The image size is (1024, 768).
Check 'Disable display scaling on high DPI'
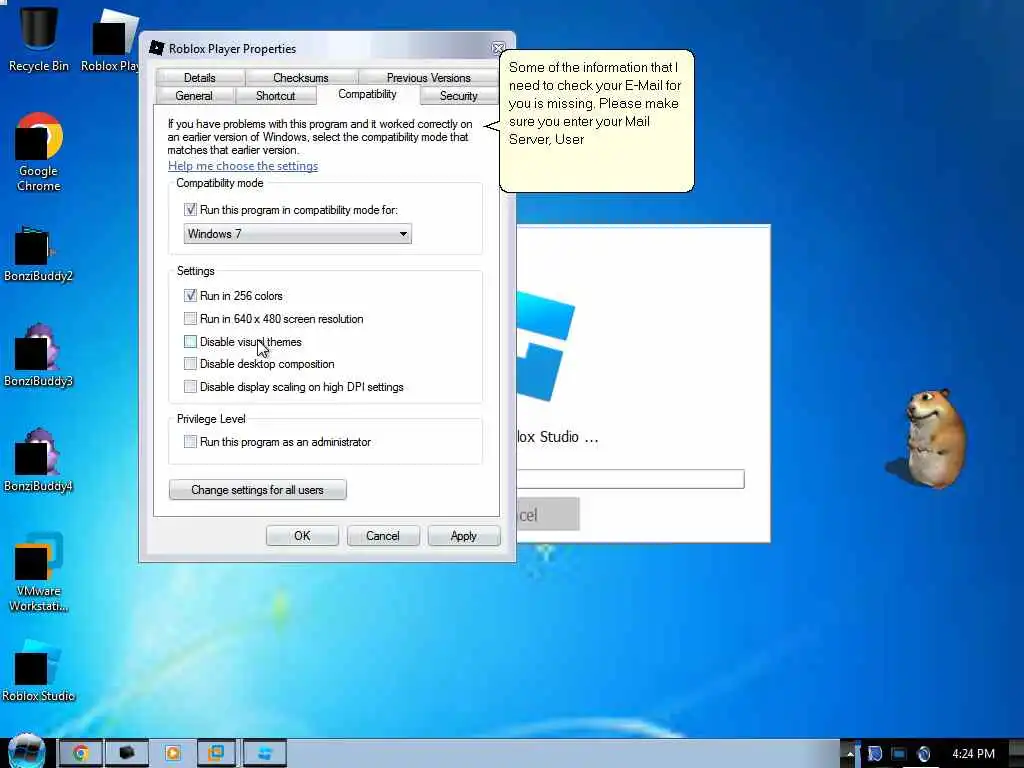click(190, 387)
